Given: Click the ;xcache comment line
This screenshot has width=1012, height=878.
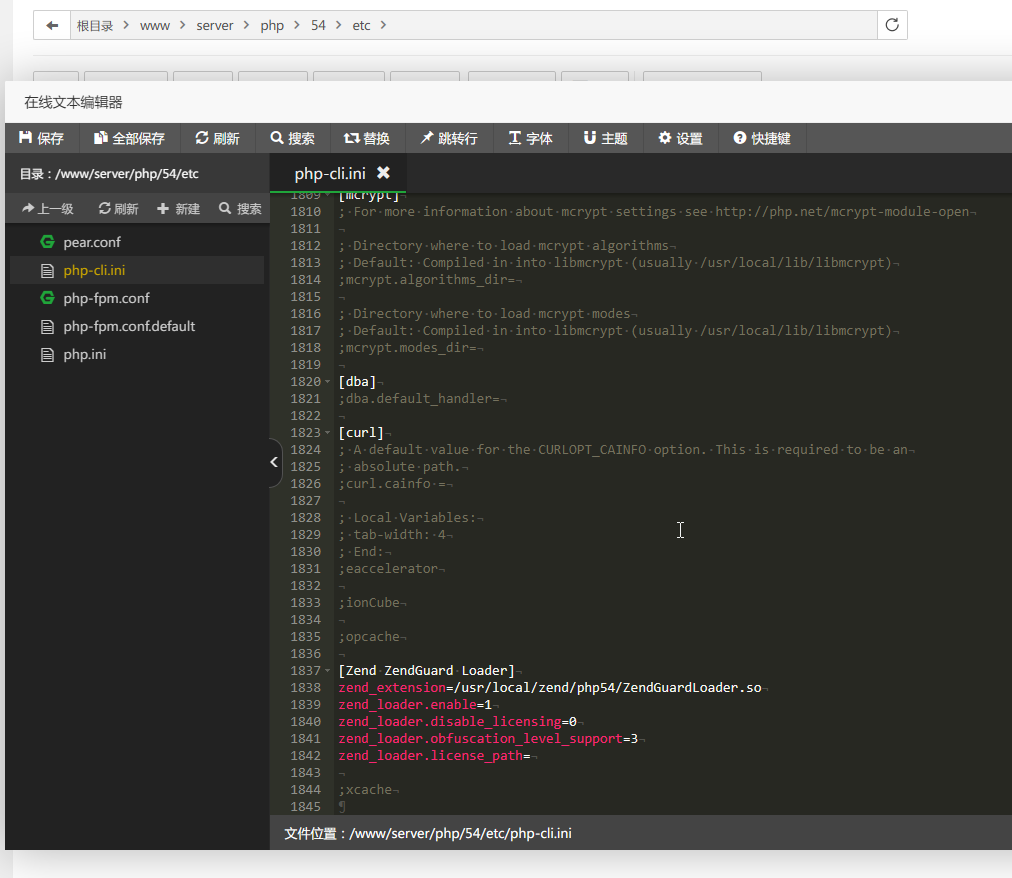Looking at the screenshot, I should [365, 790].
